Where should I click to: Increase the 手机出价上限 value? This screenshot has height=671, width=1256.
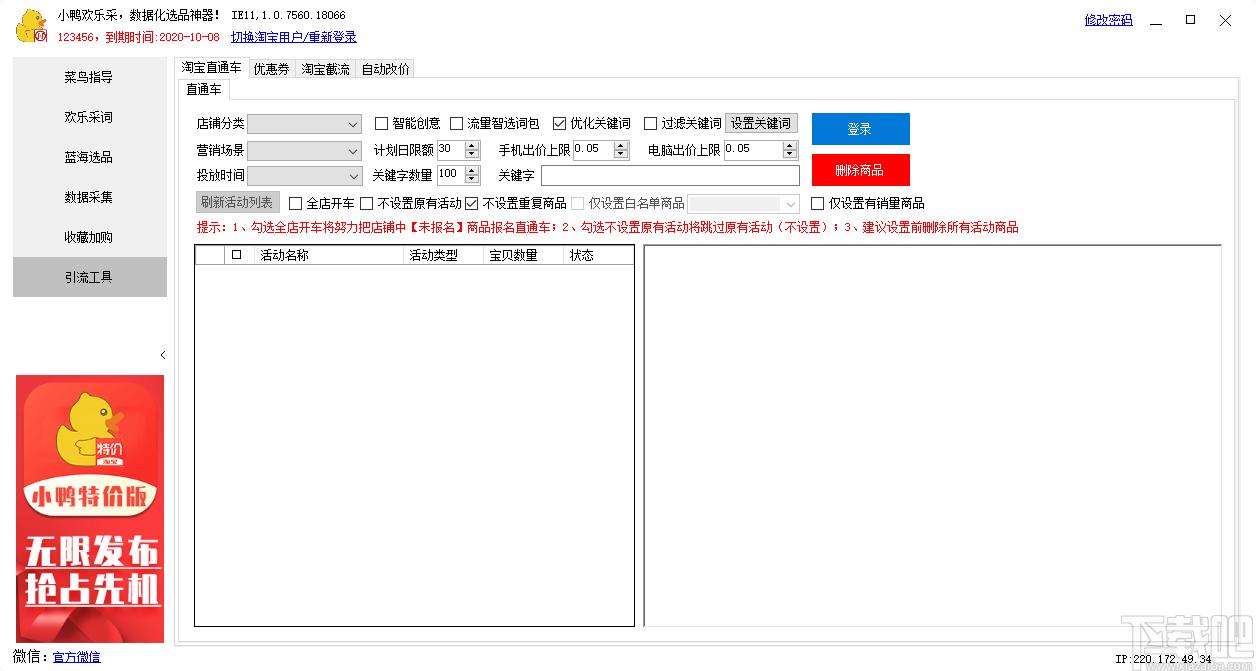click(x=621, y=145)
